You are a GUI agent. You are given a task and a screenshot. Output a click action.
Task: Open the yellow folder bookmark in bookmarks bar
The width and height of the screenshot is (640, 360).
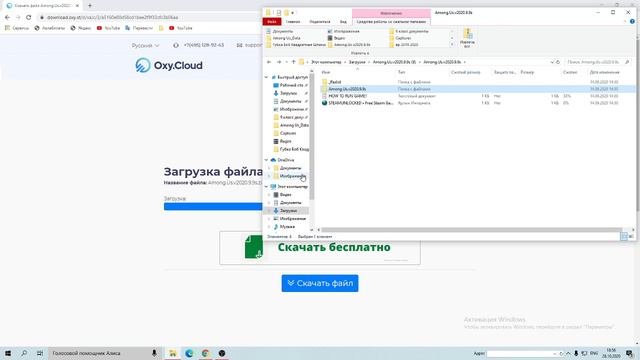pos(161,28)
